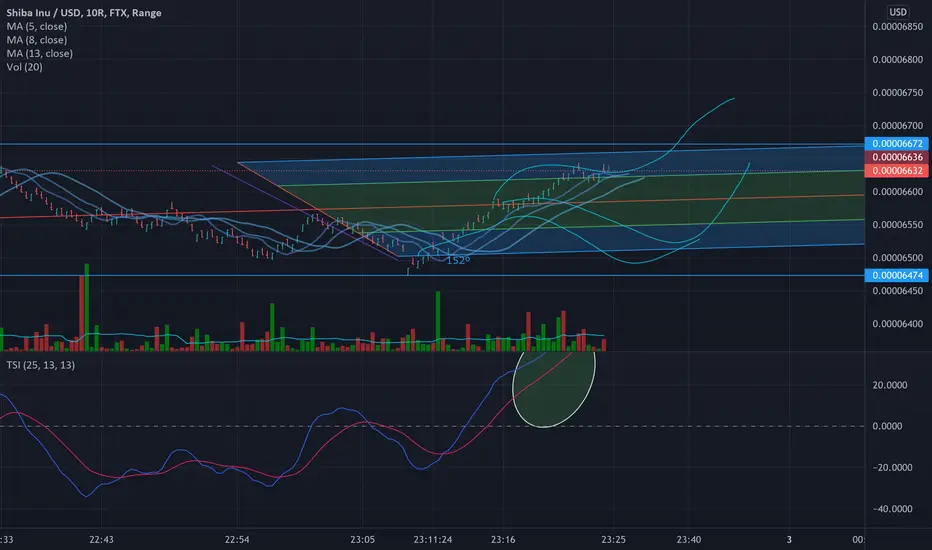This screenshot has height=550, width=932.
Task: Select the Vol (20) indicator label
Action: point(24,67)
